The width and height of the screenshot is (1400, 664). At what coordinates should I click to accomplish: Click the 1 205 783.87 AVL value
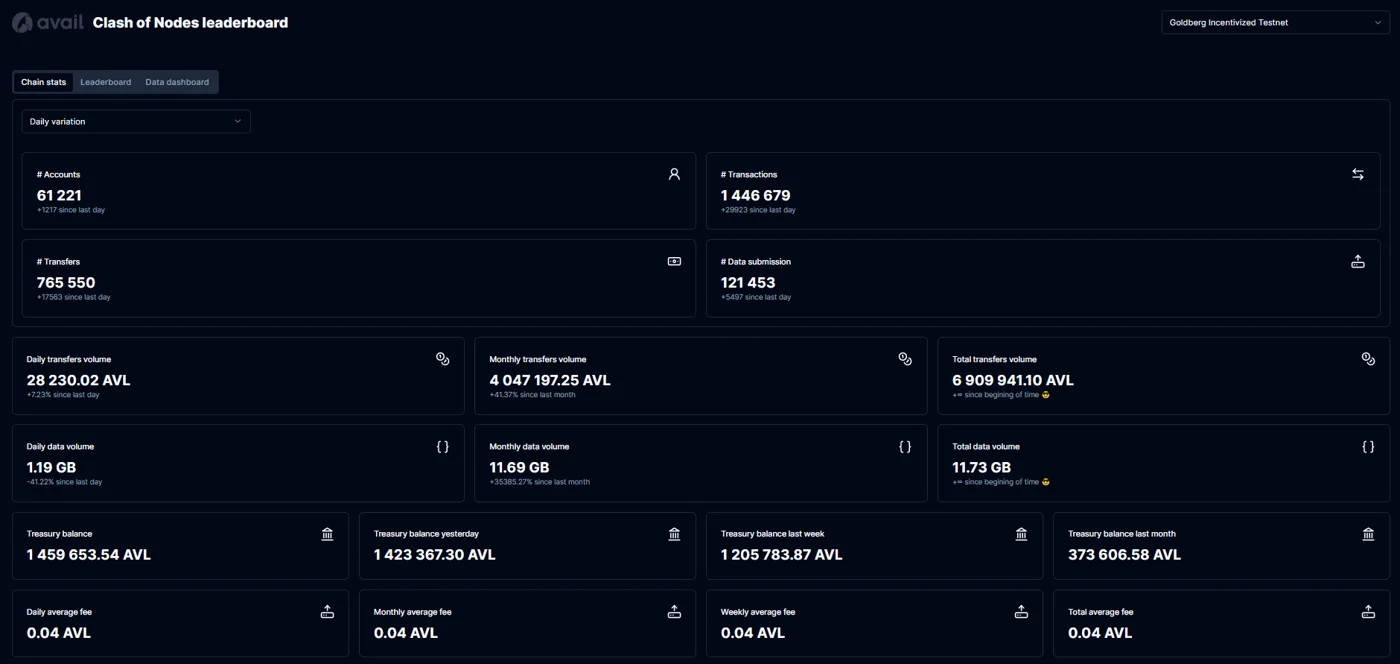pyautogui.click(x=782, y=554)
